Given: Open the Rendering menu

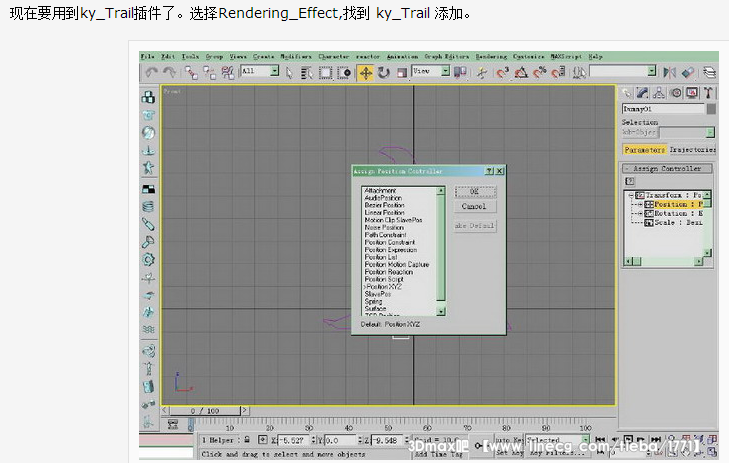Looking at the screenshot, I should tap(491, 56).
